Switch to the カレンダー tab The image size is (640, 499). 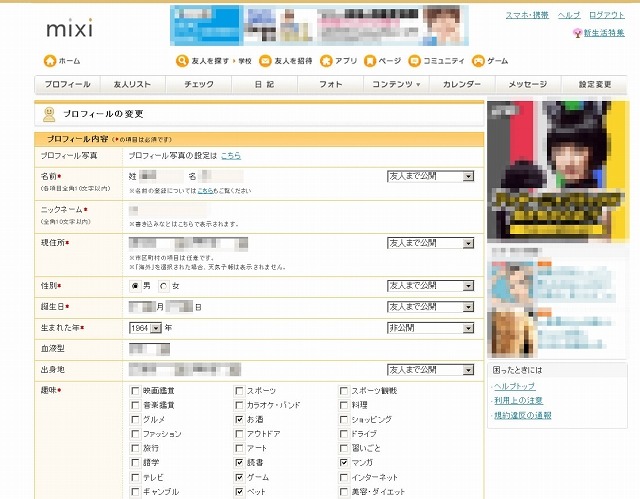coord(462,84)
